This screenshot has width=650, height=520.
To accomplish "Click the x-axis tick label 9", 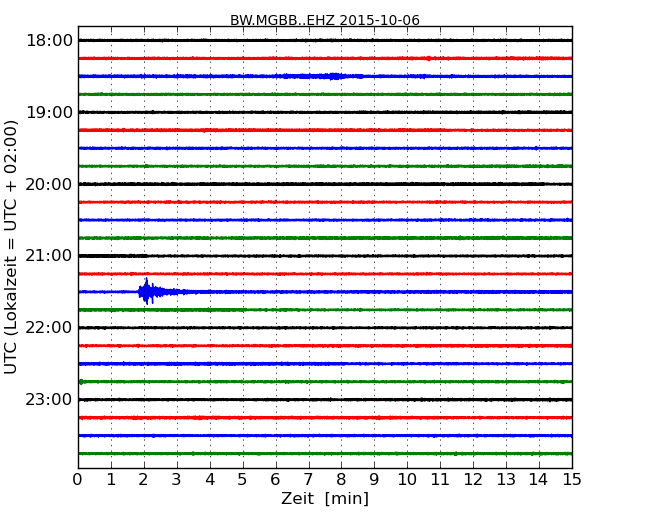I will point(374,480).
